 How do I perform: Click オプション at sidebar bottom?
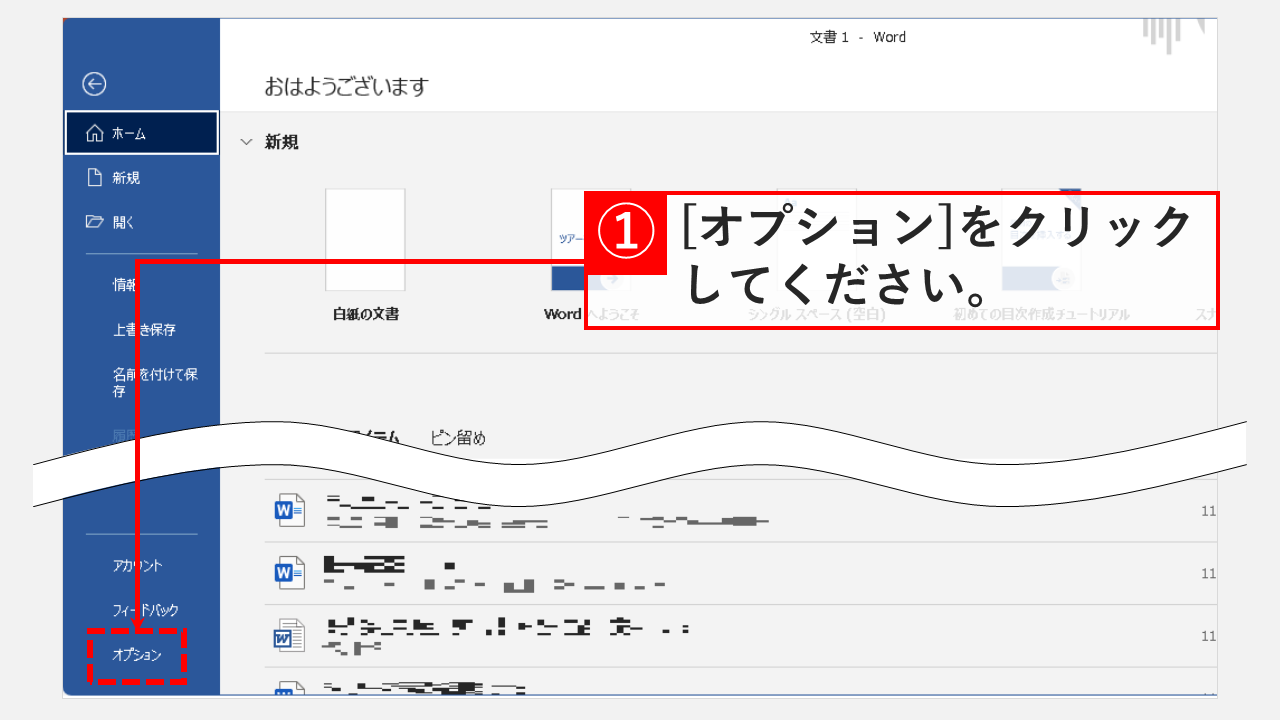(137, 656)
